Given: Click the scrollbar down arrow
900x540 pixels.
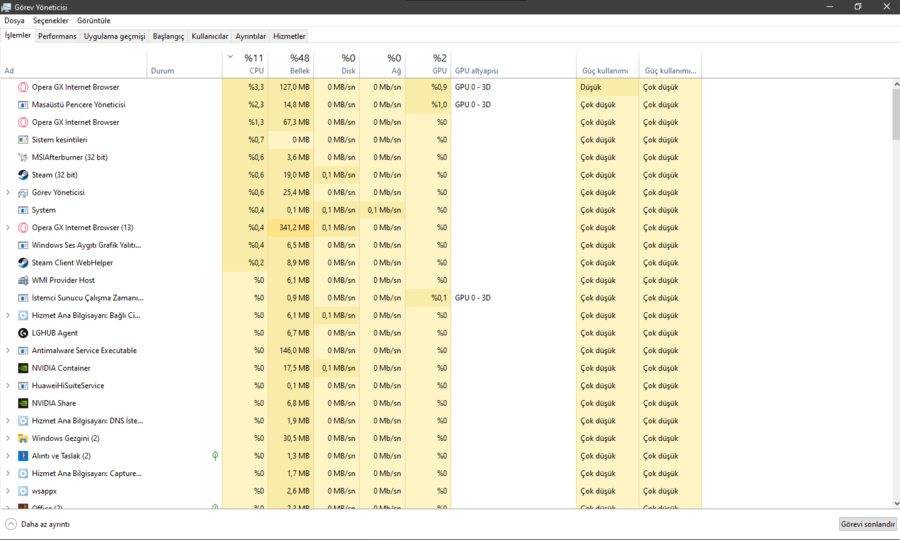Looking at the screenshot, I should [896, 503].
